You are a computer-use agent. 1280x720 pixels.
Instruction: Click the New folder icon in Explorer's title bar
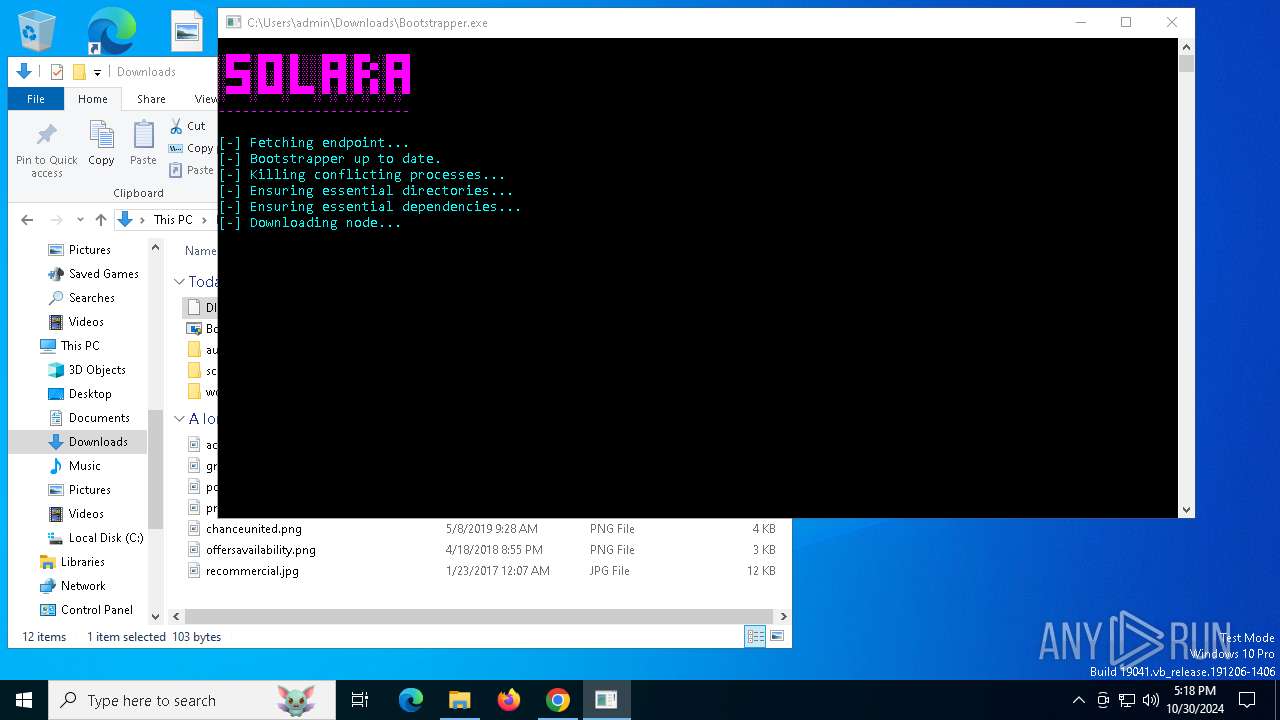pos(79,72)
